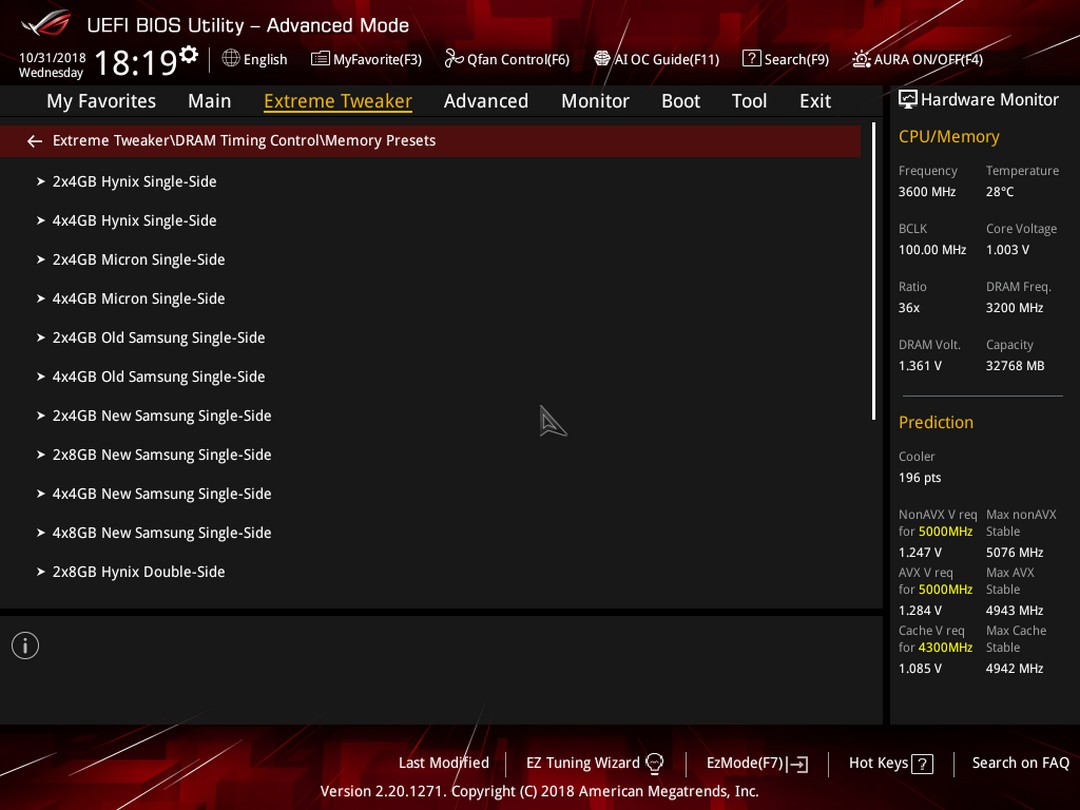Open the Monitor tab
1080x810 pixels.
coord(595,101)
